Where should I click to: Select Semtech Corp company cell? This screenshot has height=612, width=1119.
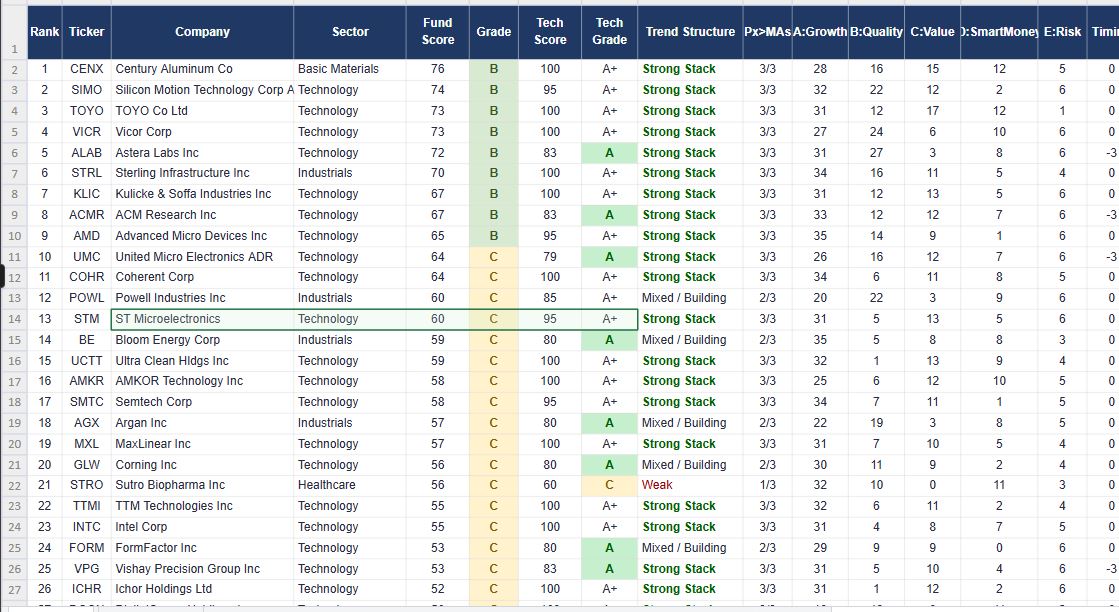coord(202,402)
